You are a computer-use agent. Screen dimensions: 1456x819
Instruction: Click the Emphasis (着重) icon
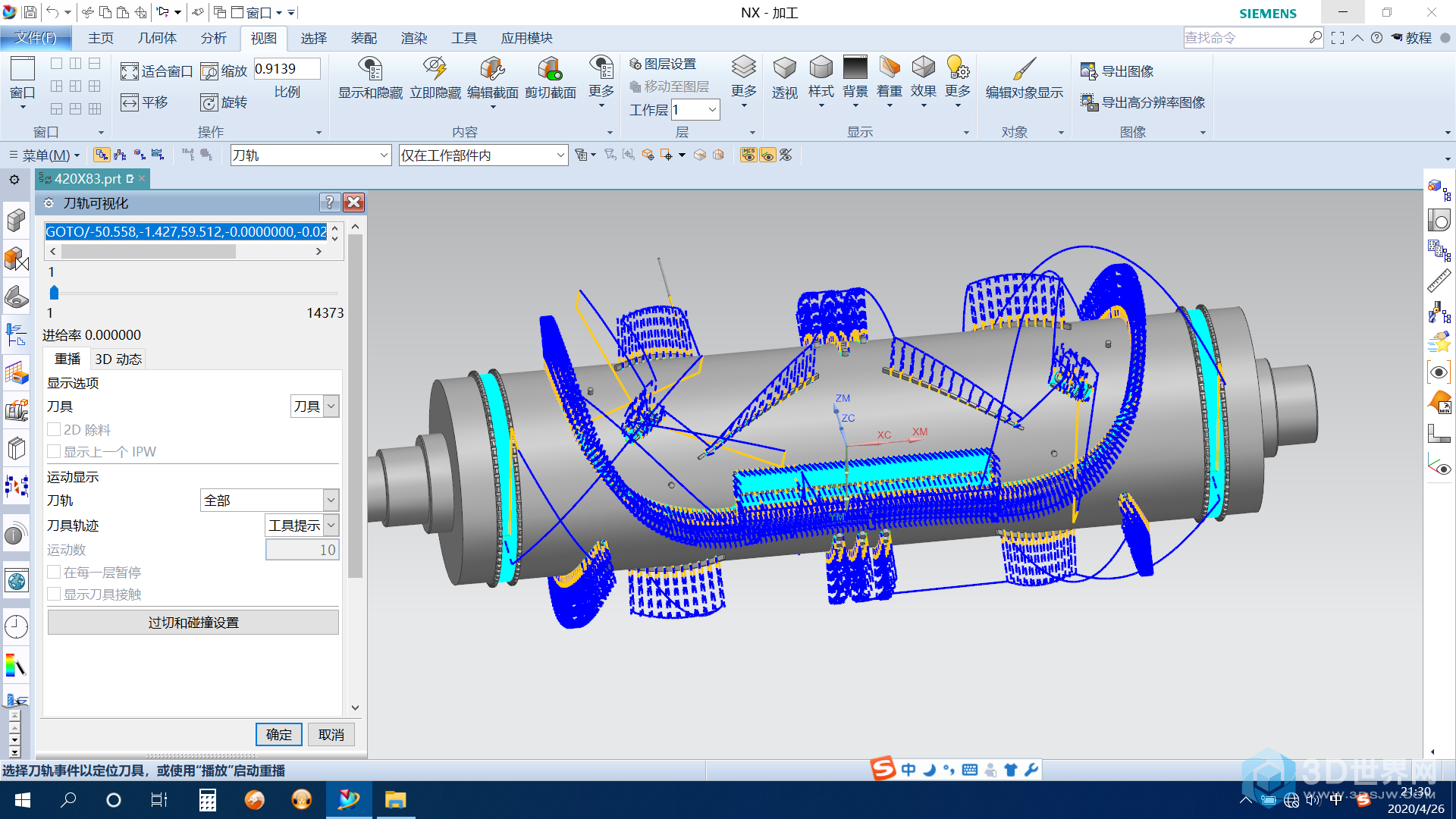point(889,68)
